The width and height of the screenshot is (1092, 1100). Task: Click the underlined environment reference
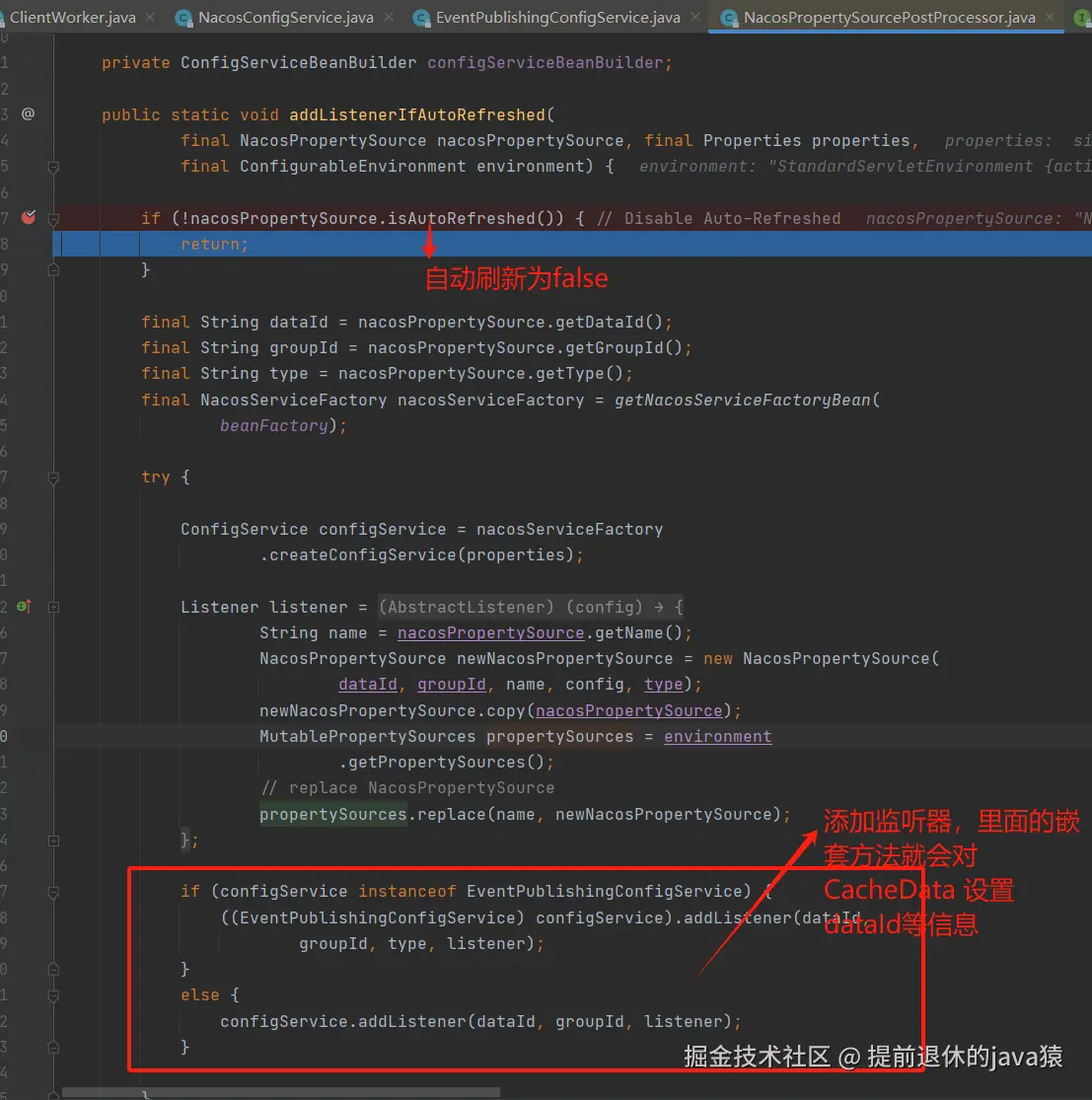(717, 737)
